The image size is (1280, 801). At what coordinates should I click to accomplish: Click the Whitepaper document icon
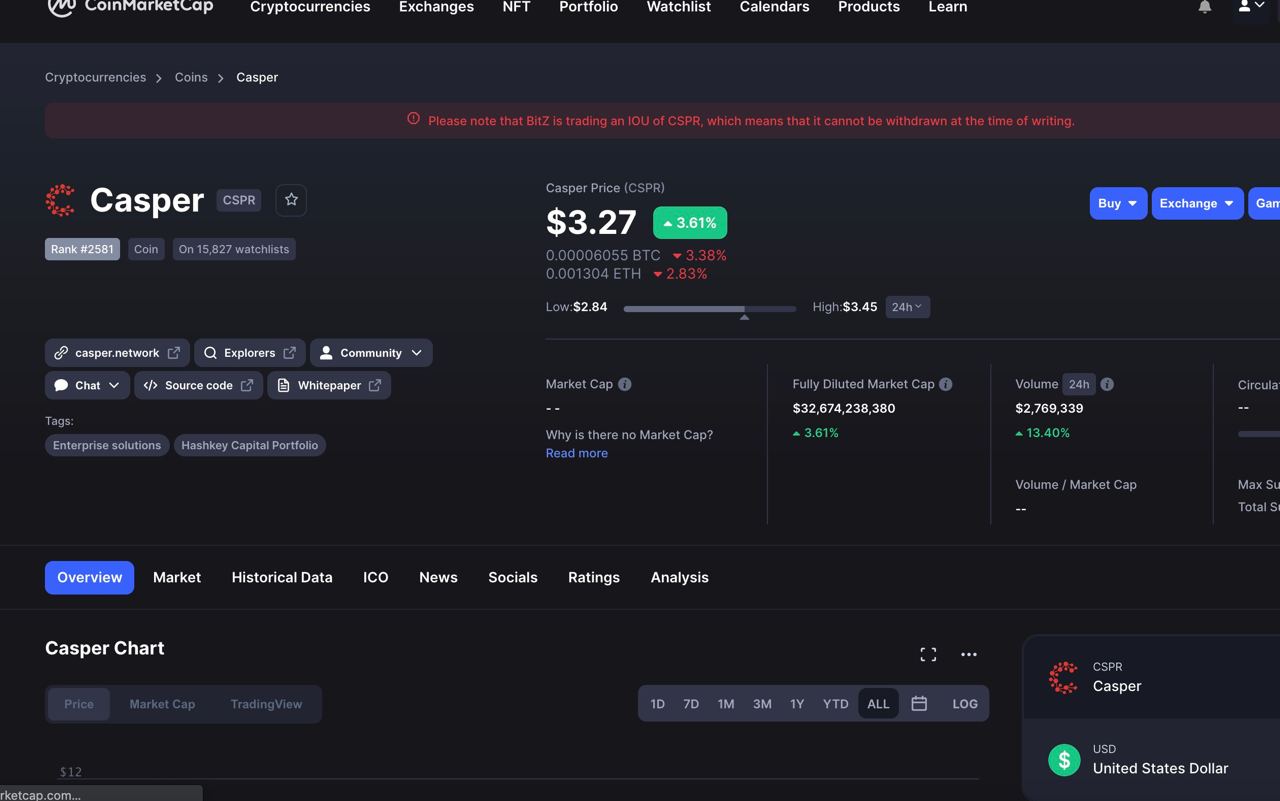[x=283, y=385]
